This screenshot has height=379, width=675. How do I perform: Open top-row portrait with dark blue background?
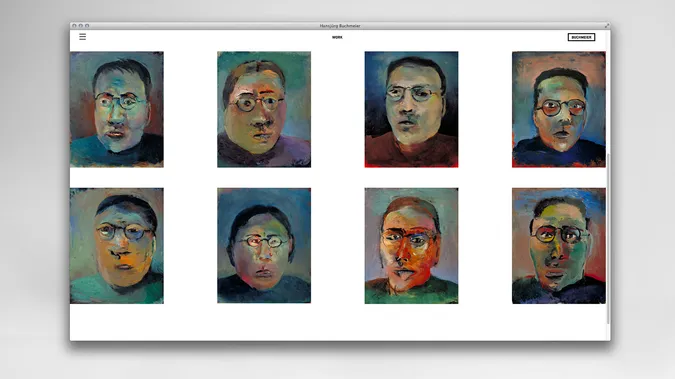411,109
